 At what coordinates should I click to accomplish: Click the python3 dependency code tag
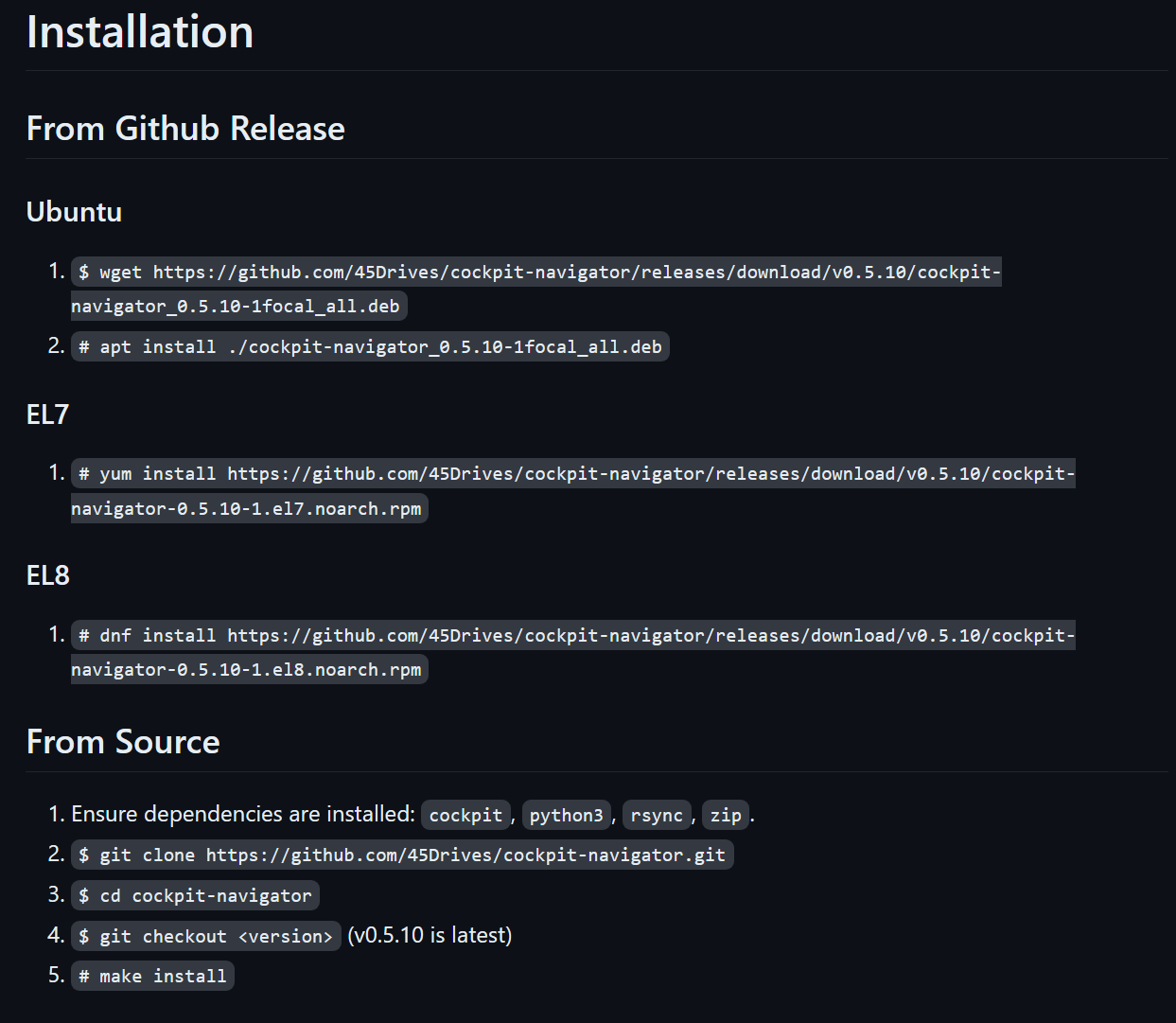pos(566,815)
